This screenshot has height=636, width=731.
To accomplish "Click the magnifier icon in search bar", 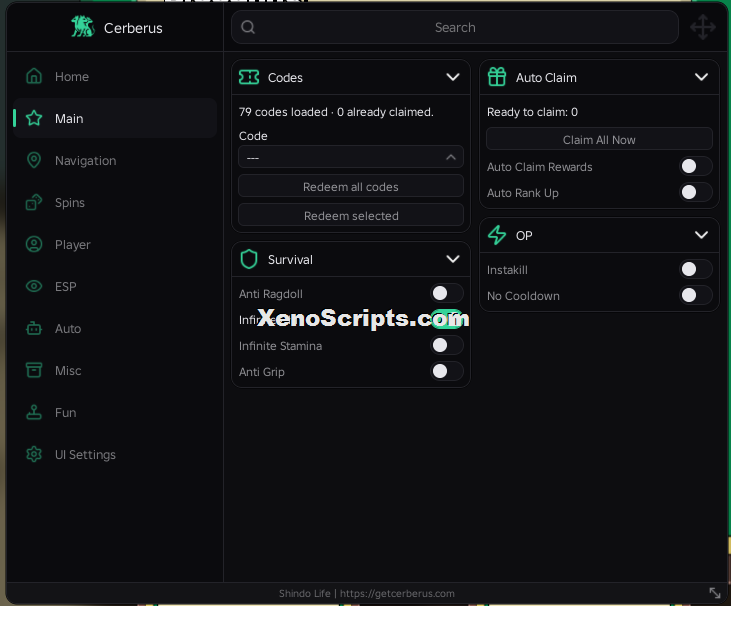I will (x=248, y=27).
